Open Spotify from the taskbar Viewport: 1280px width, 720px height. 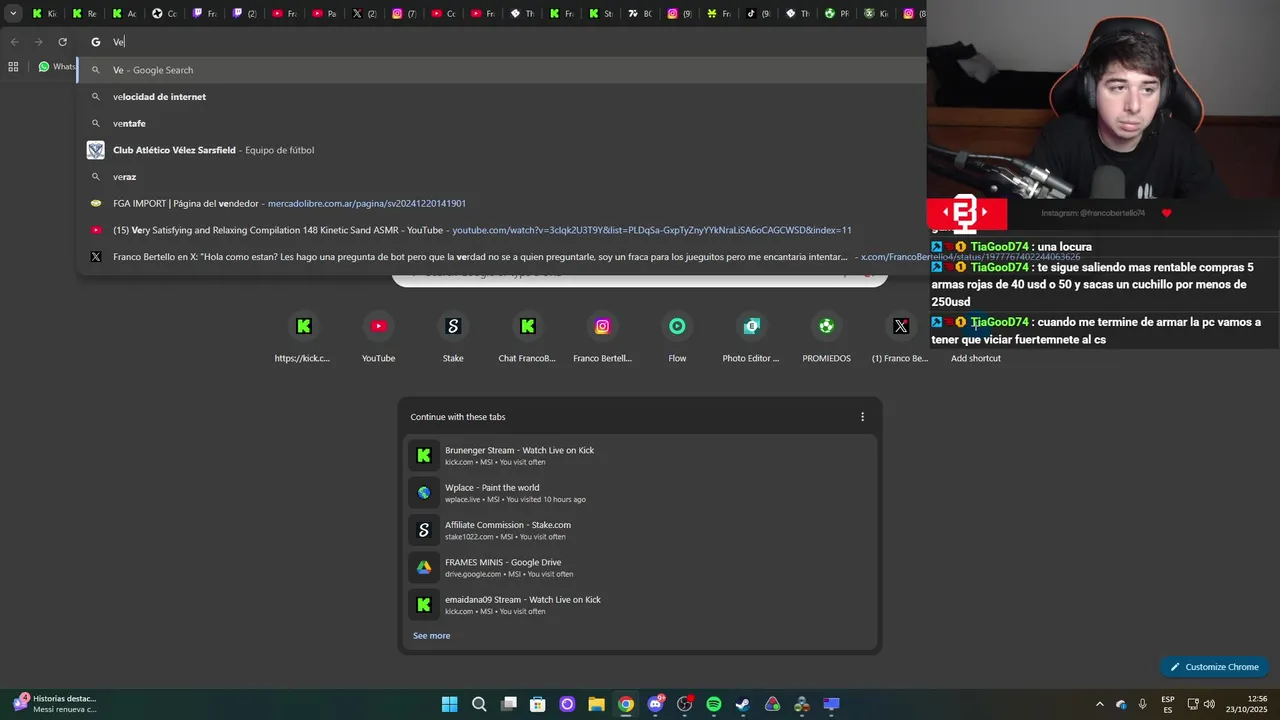coord(713,704)
